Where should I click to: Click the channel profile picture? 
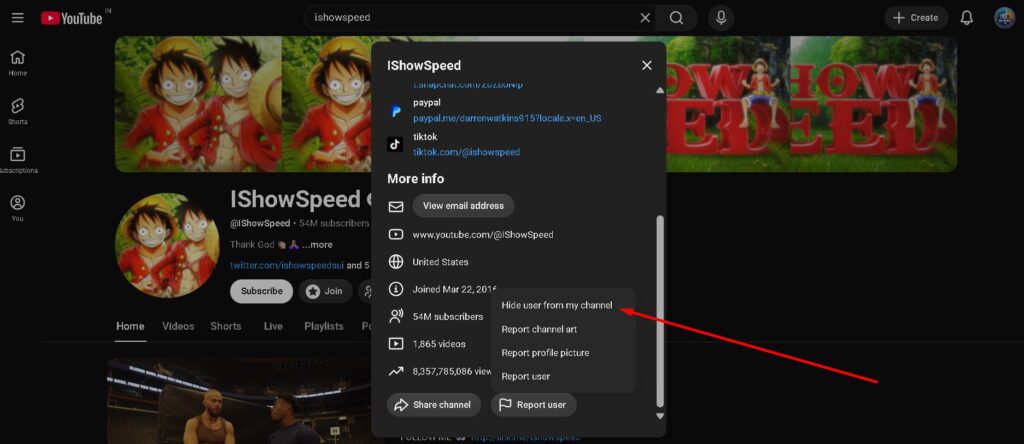pos(167,245)
